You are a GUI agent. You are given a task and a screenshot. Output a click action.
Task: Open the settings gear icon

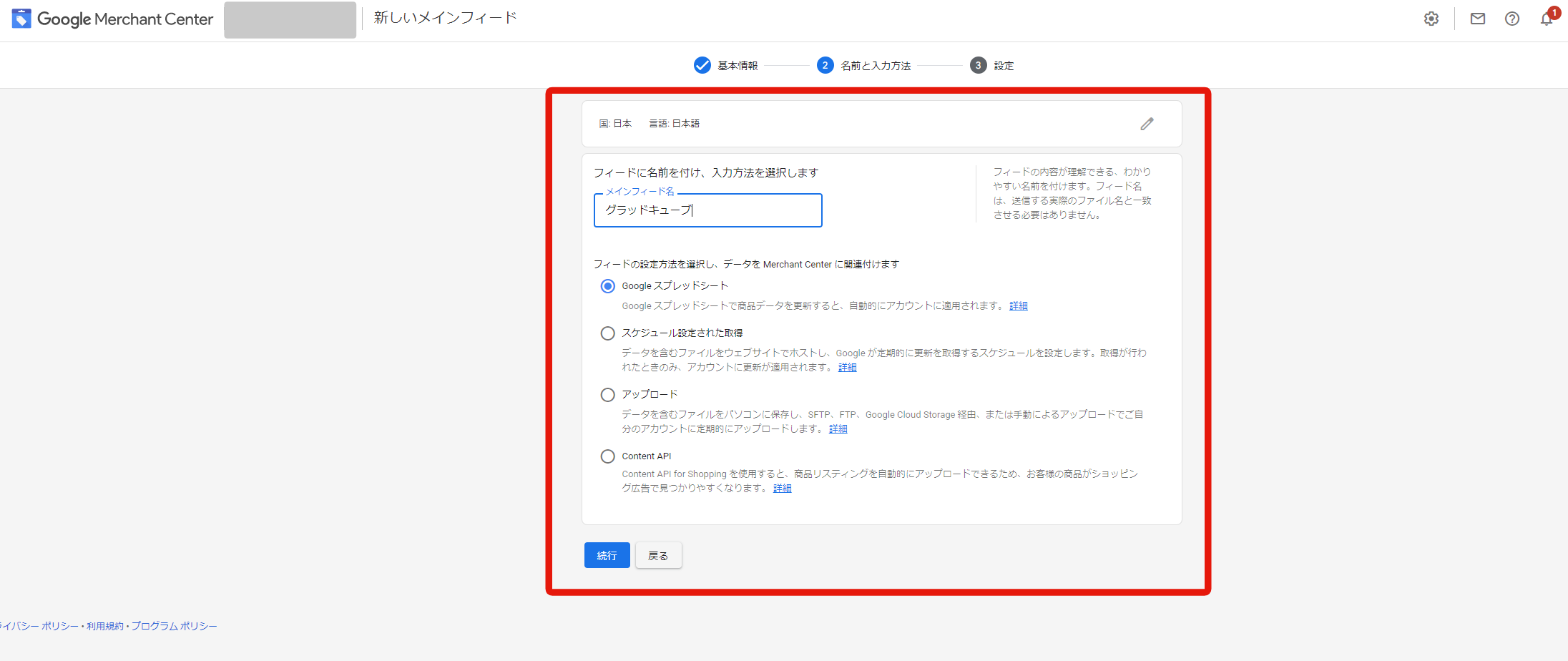1431,19
